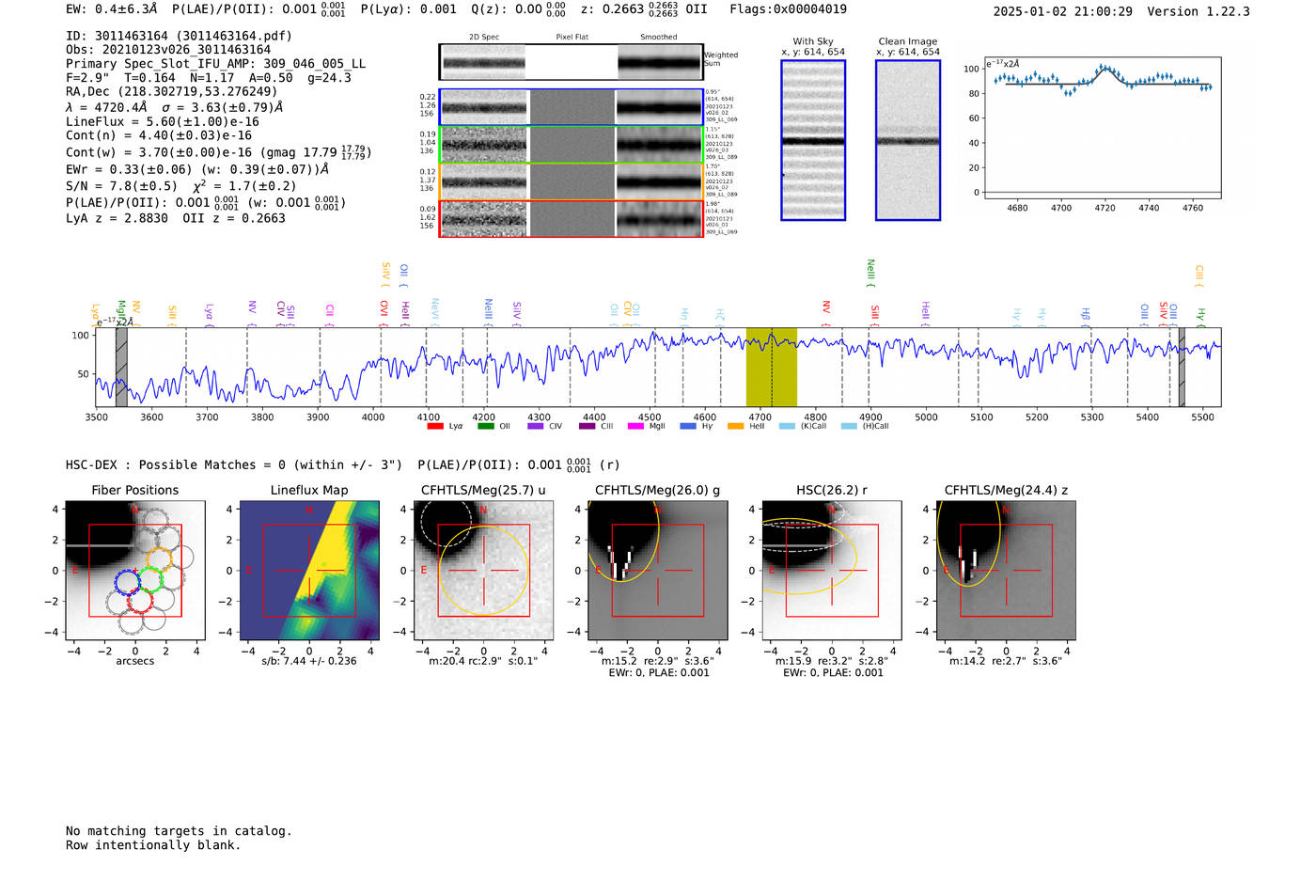Click the λ = 4720.4Å wavelength line

point(175,107)
